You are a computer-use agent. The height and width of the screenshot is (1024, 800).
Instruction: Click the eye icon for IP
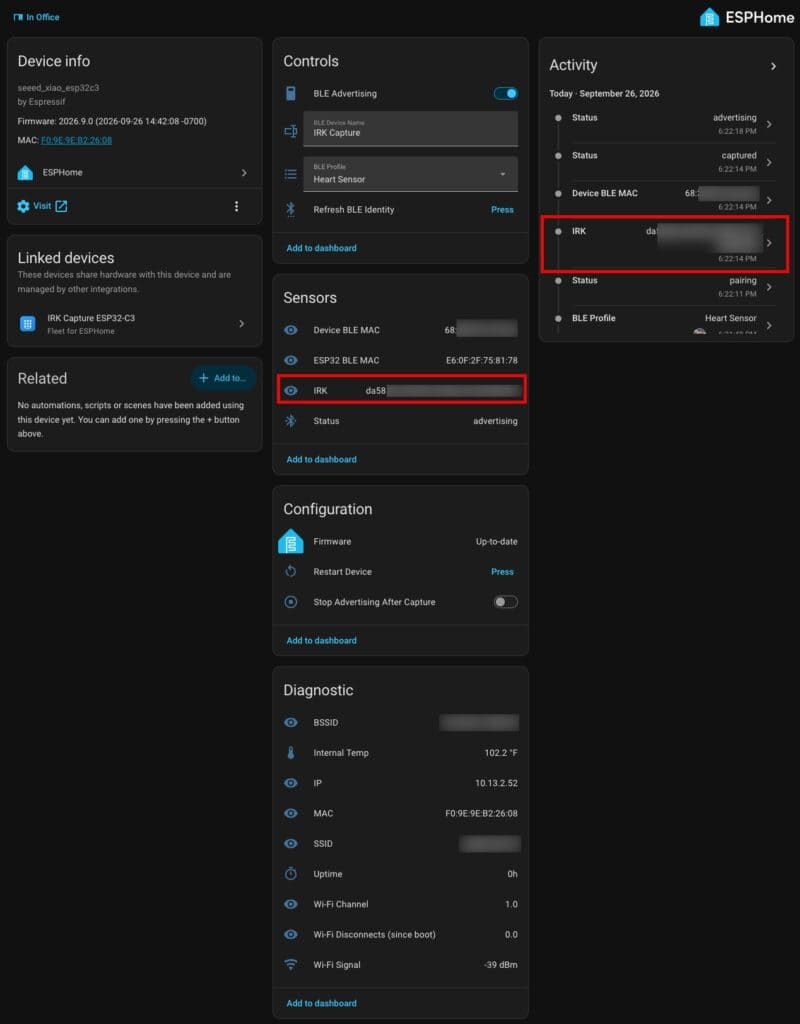[291, 783]
